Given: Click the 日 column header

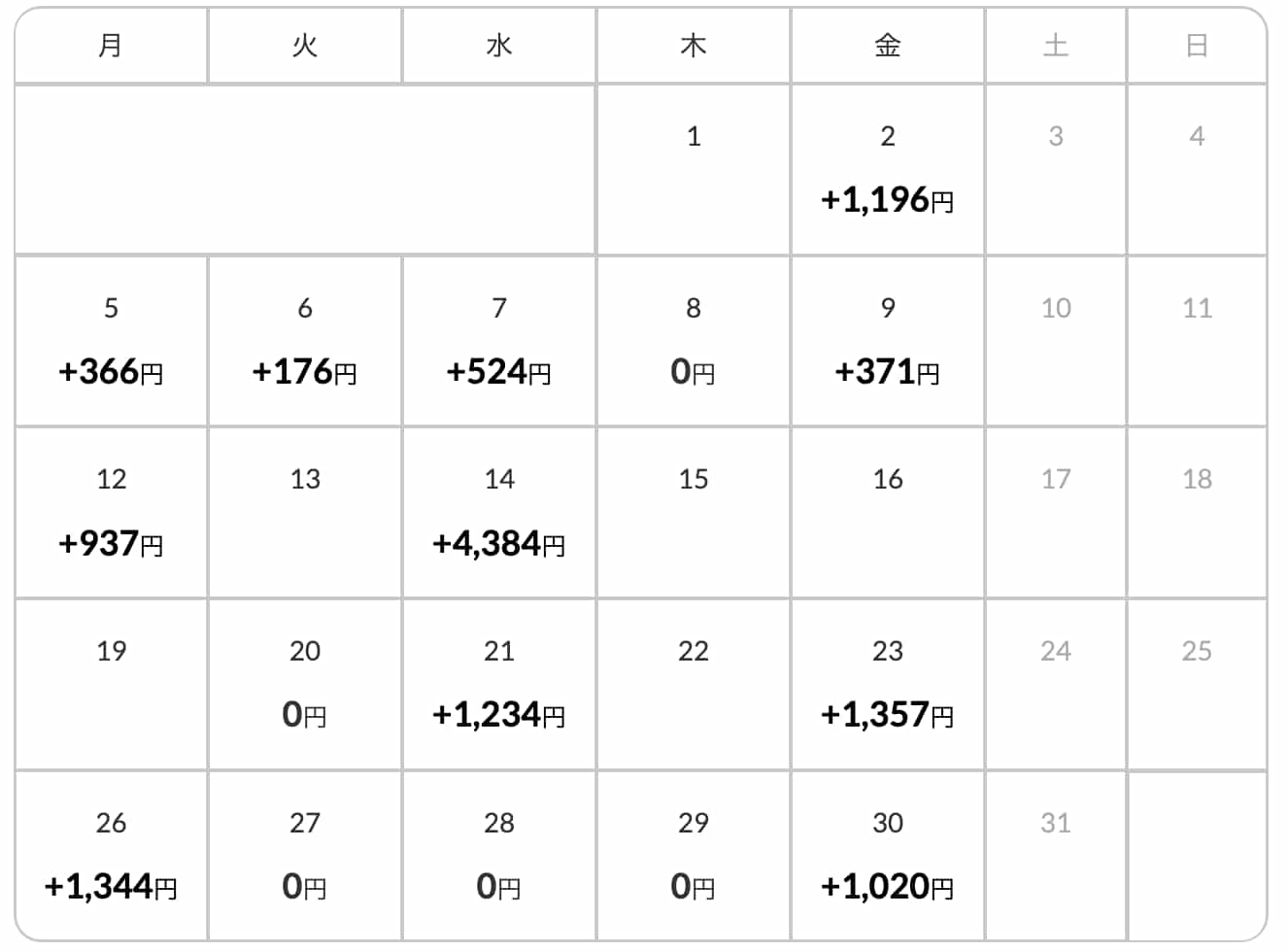Looking at the screenshot, I should pyautogui.click(x=1197, y=46).
